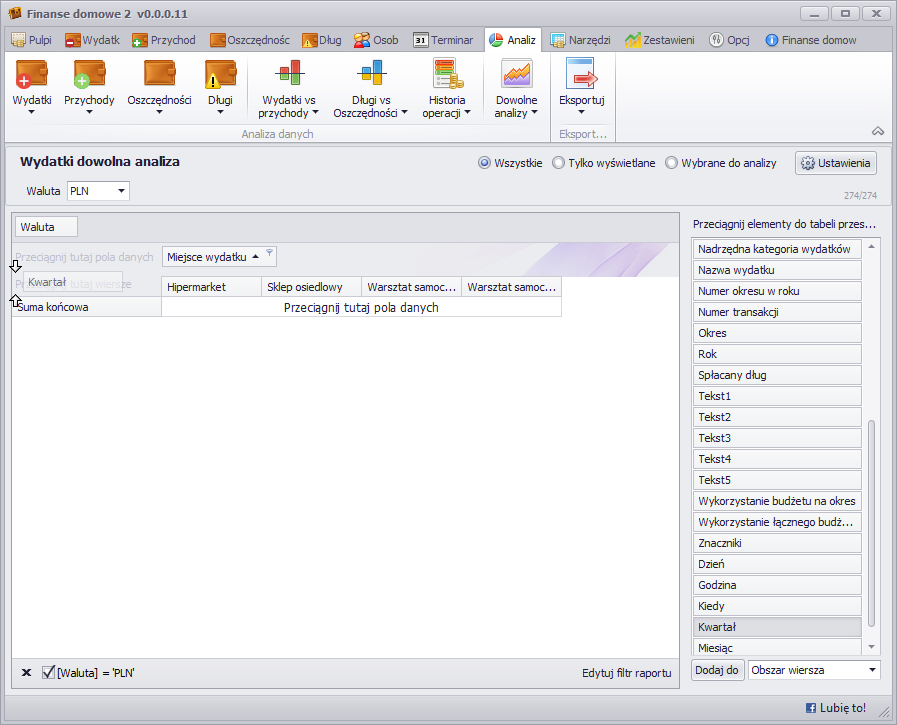This screenshot has height=725, width=897.
Task: Click the Eksportuj icon
Action: (581, 75)
